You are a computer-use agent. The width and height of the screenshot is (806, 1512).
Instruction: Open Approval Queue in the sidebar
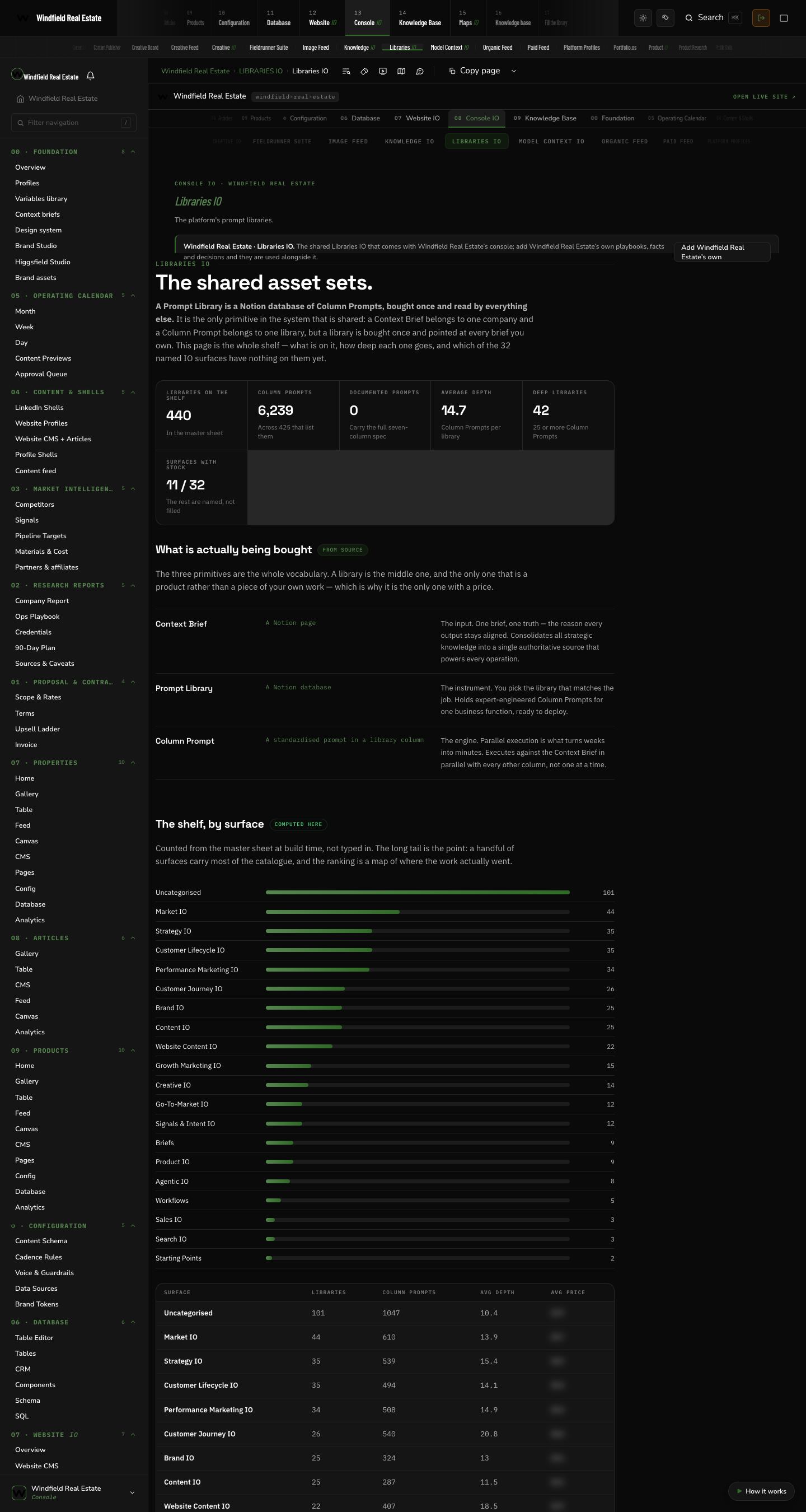click(x=41, y=374)
